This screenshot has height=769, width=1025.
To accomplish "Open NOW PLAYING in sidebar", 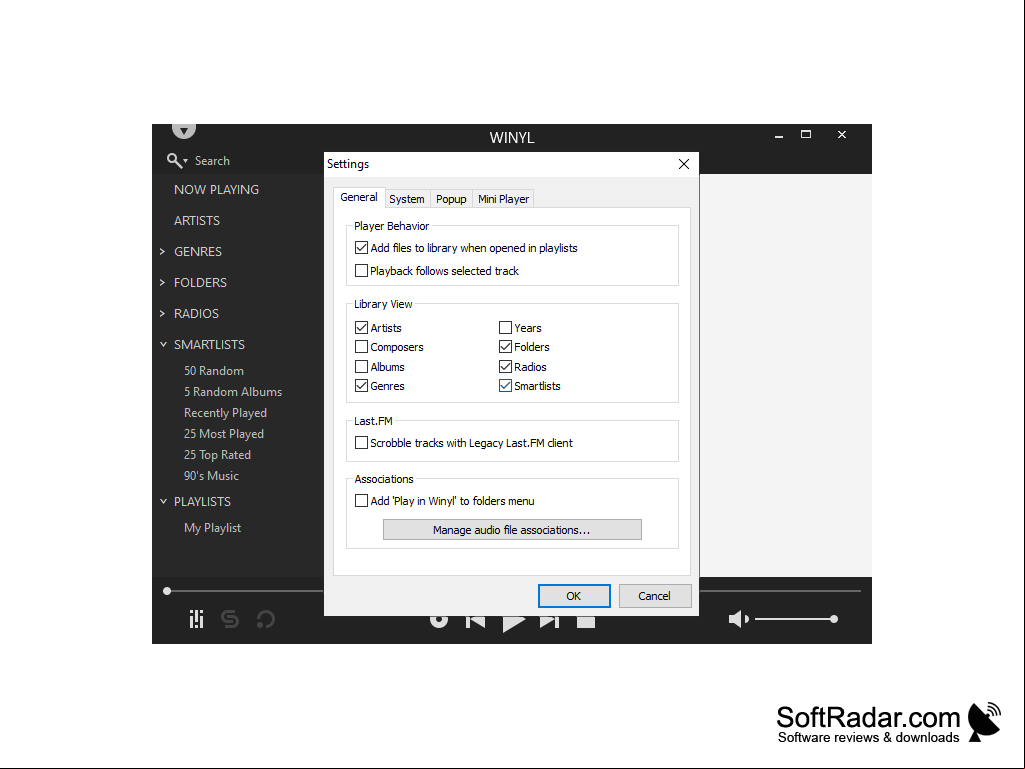I will pyautogui.click(x=216, y=190).
